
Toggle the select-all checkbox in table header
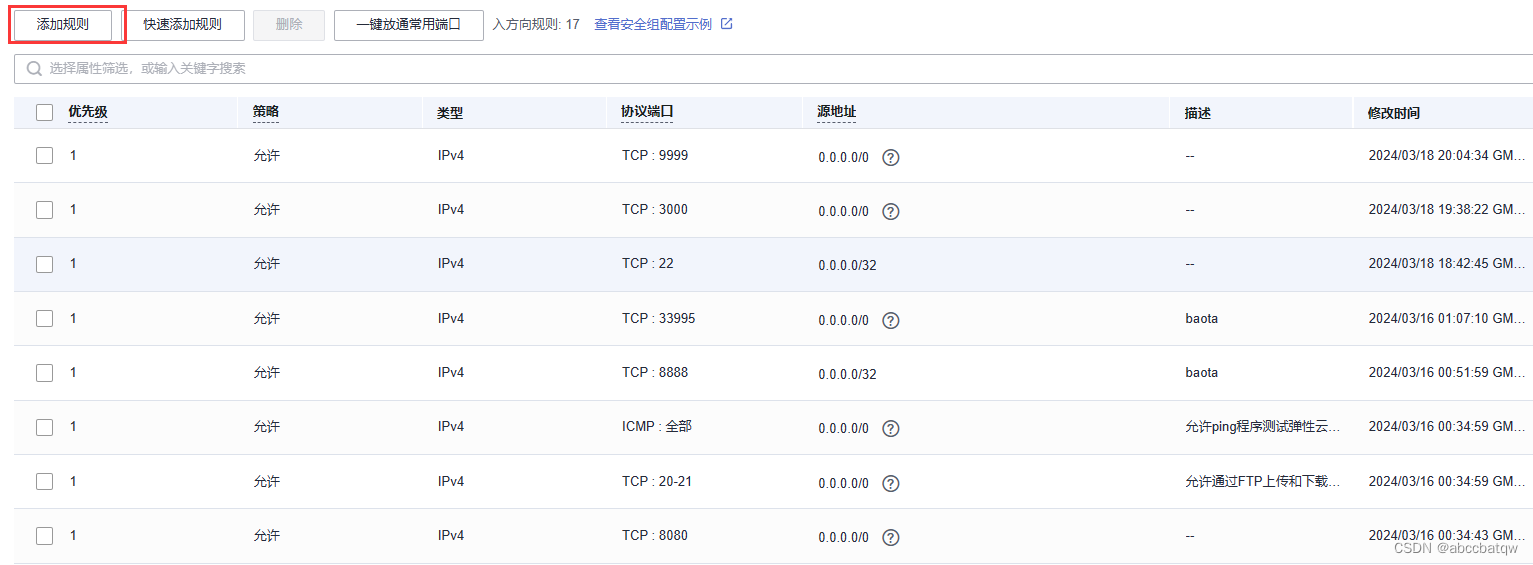(44, 113)
